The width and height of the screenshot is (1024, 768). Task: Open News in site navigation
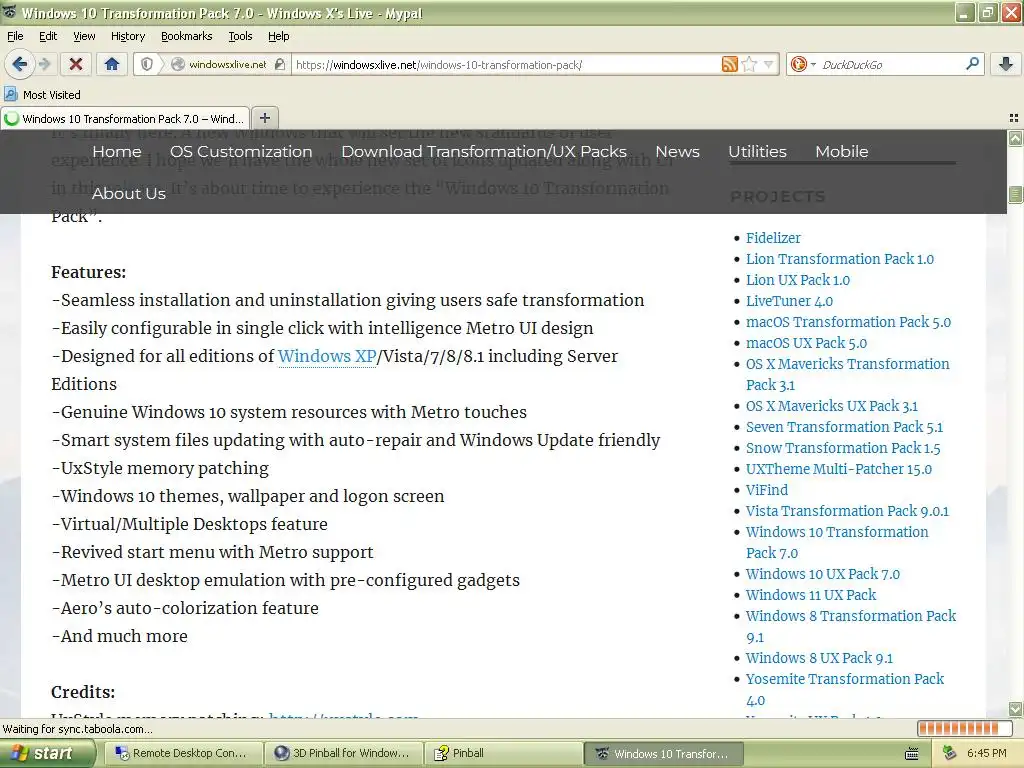pos(677,152)
